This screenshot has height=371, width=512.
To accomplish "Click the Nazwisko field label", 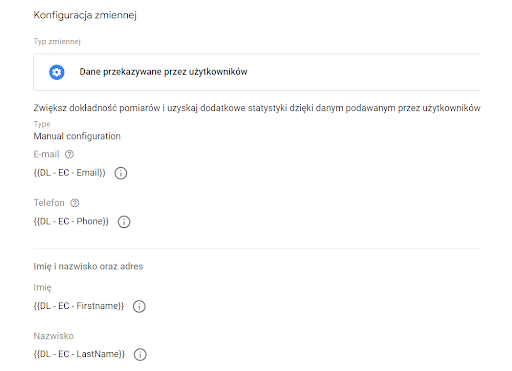I will click(x=54, y=336).
